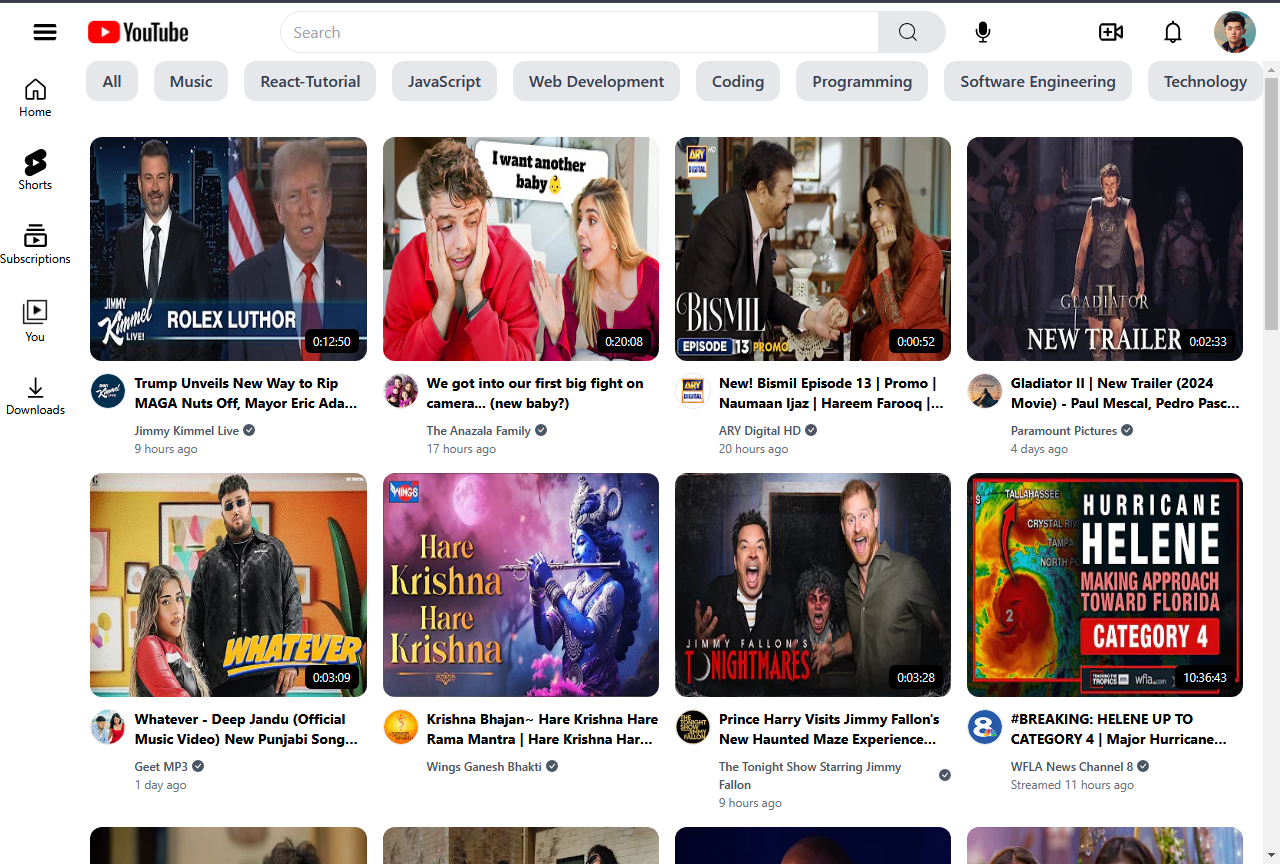Visit the Geet MP3 channel name
The height and width of the screenshot is (866, 1280).
[161, 767]
